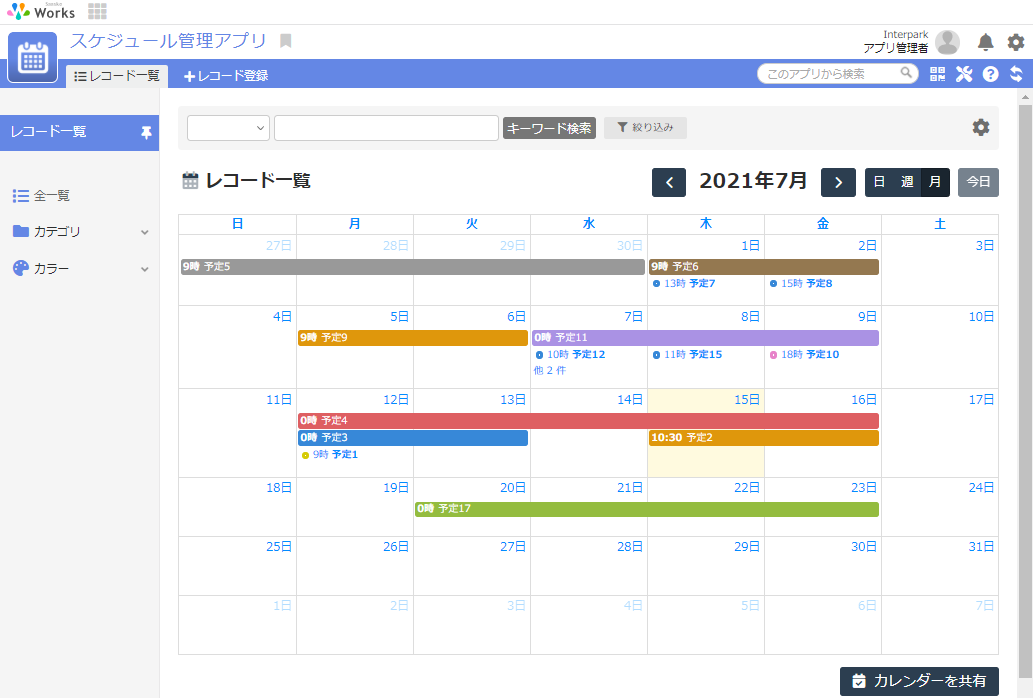The image size is (1033, 698).
Task: Open the help question mark icon
Action: point(990,74)
